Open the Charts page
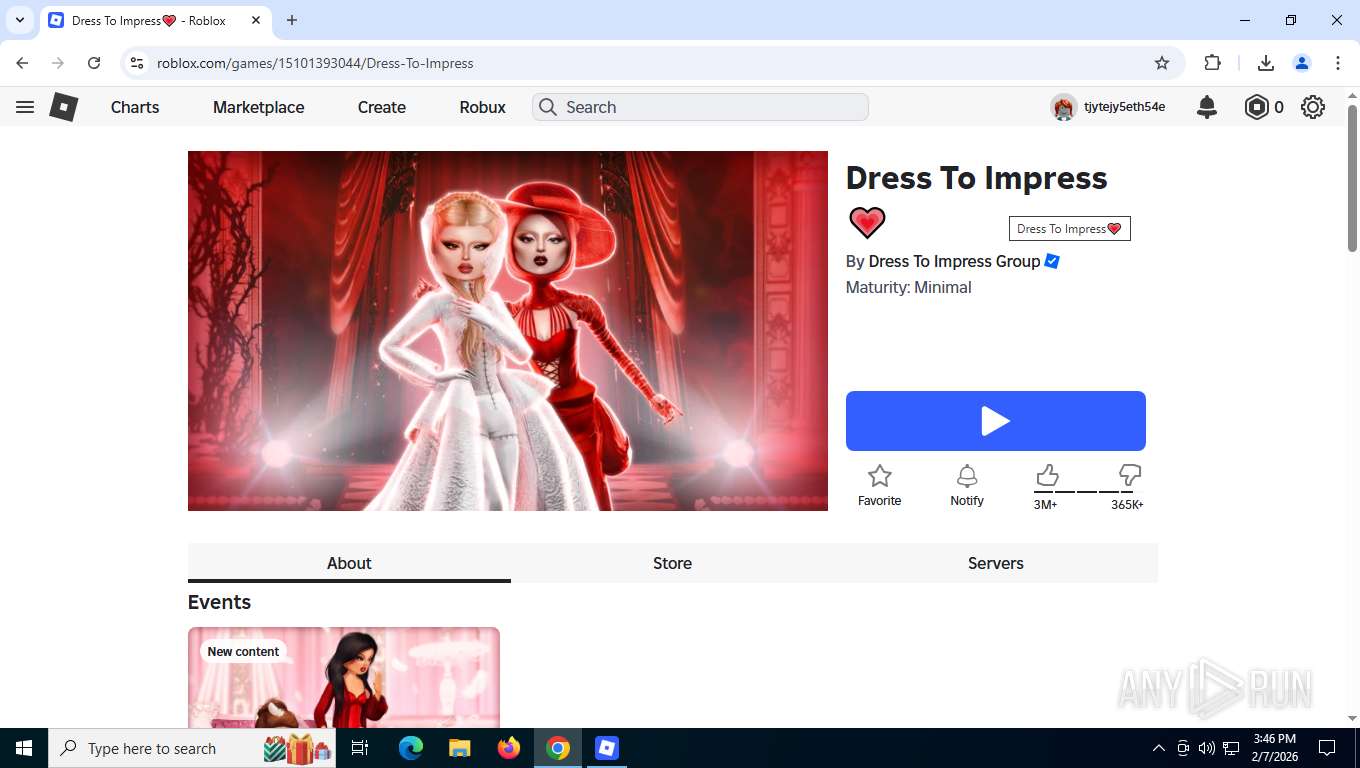Screen dimensions: 1360x768 pyautogui.click(x=135, y=107)
